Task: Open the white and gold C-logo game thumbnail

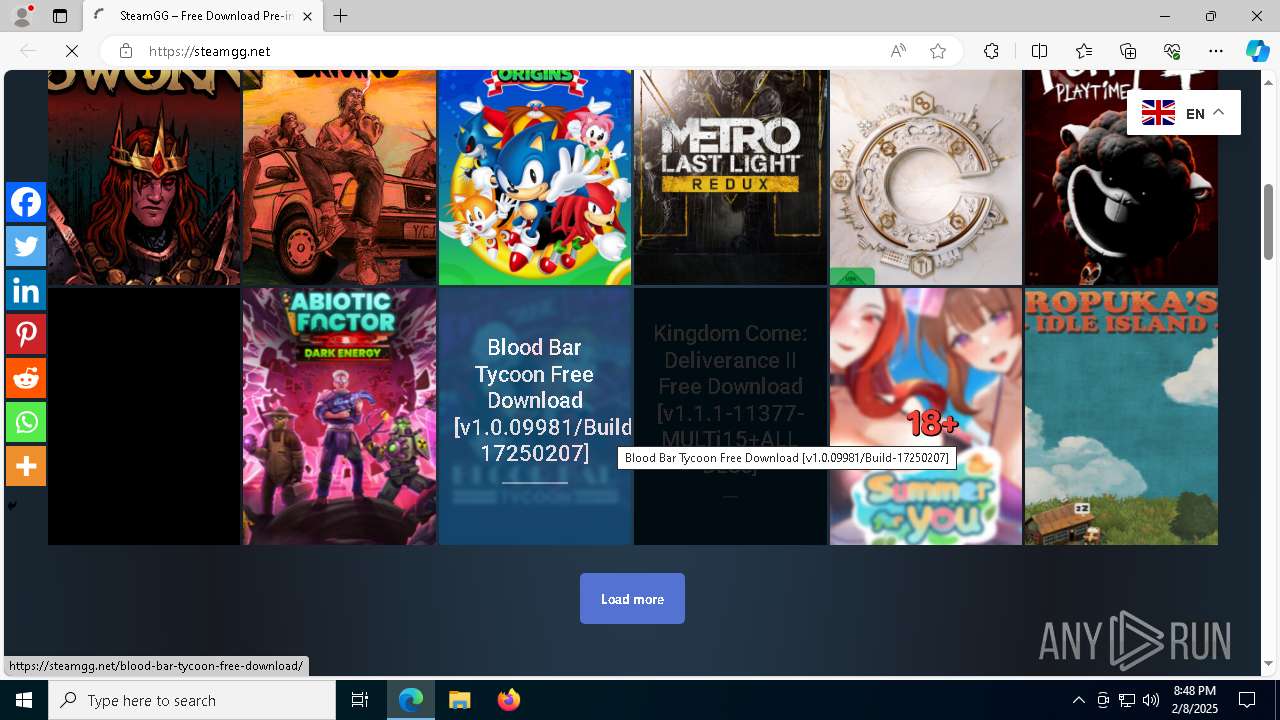Action: [926, 177]
